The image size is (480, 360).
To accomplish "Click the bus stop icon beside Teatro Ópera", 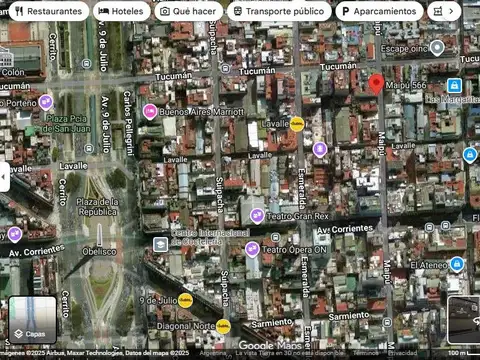I will tap(275, 237).
